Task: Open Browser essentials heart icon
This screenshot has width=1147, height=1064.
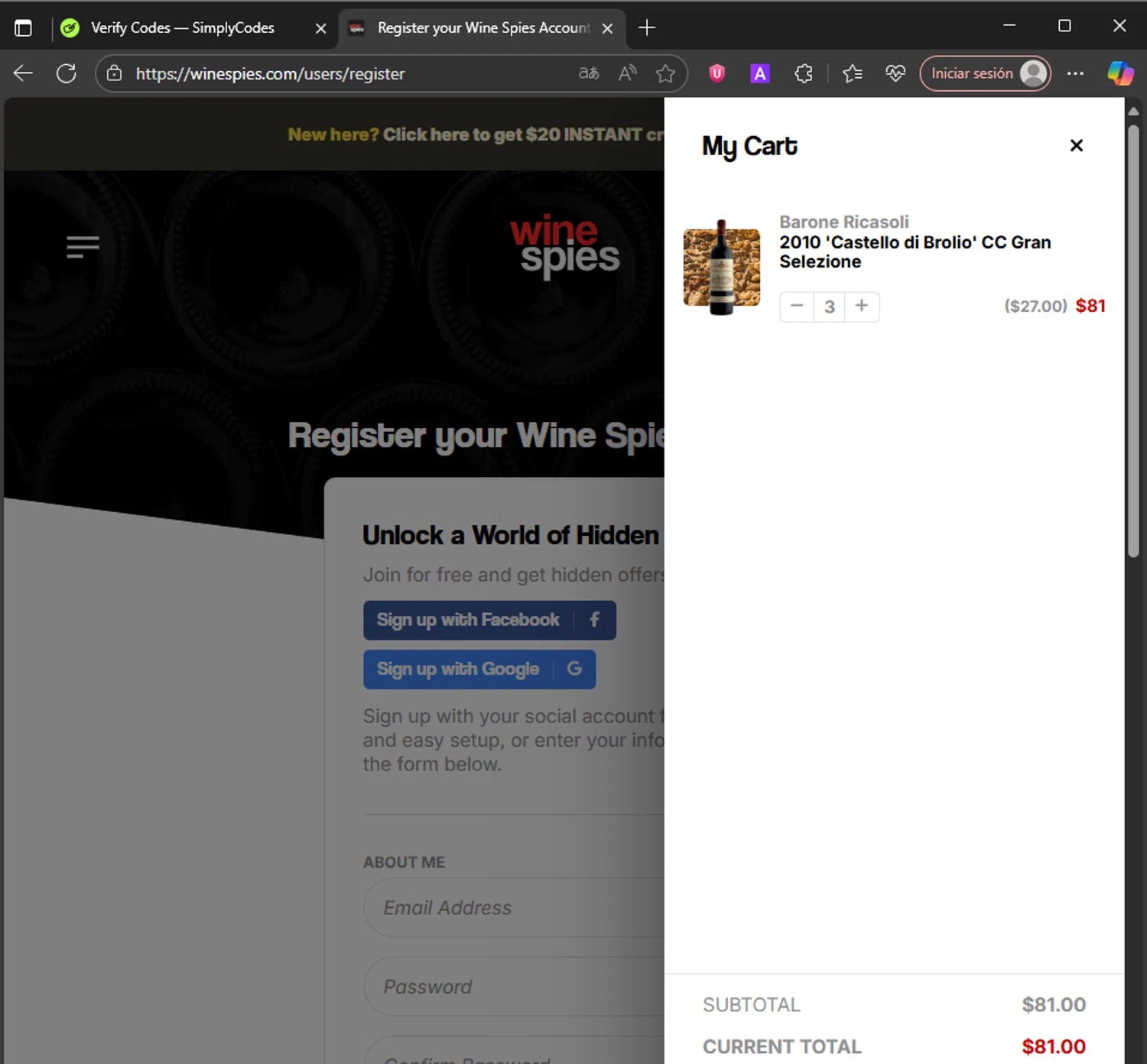Action: (895, 73)
